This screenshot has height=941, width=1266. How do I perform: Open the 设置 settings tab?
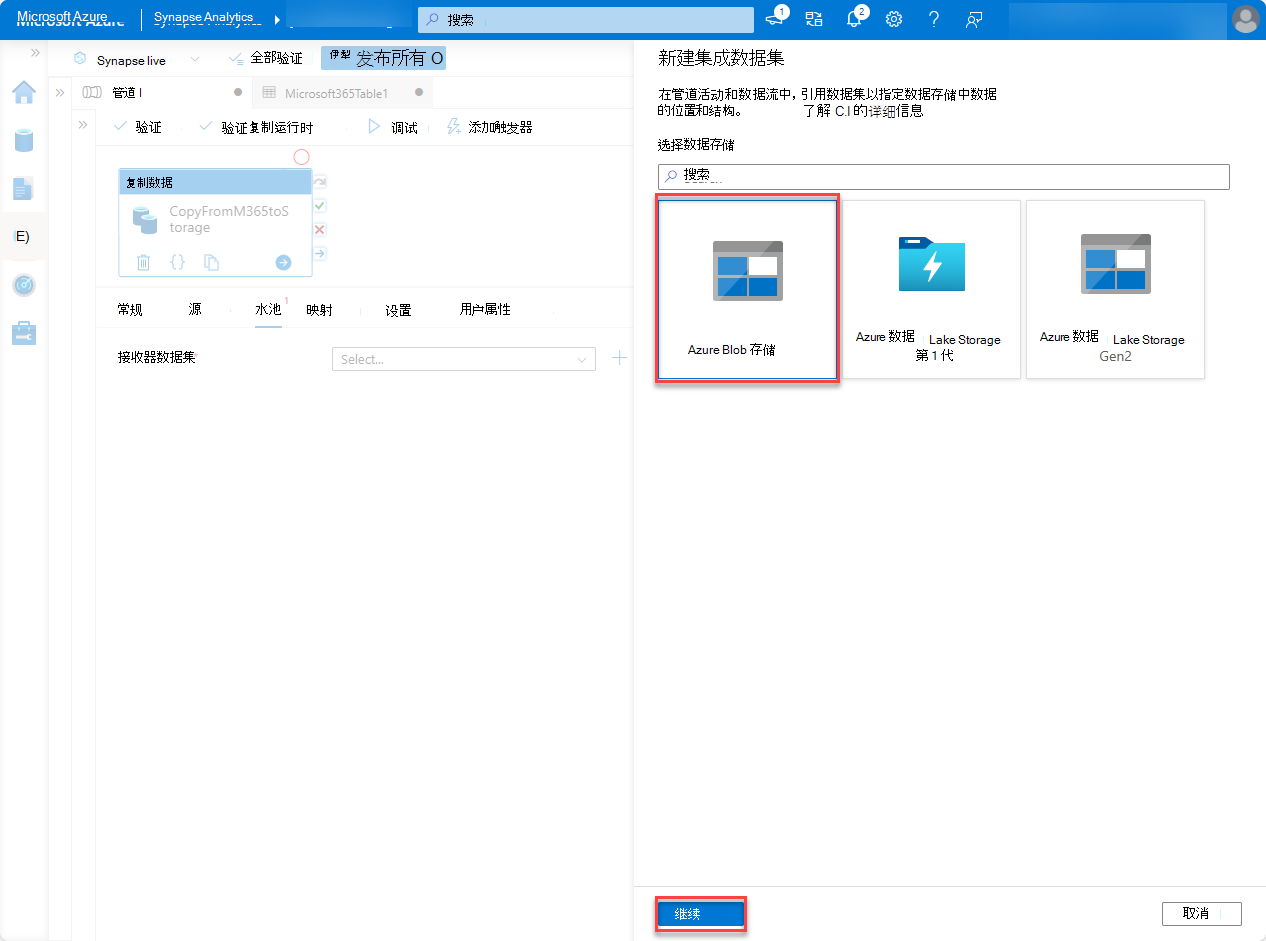[x=398, y=310]
